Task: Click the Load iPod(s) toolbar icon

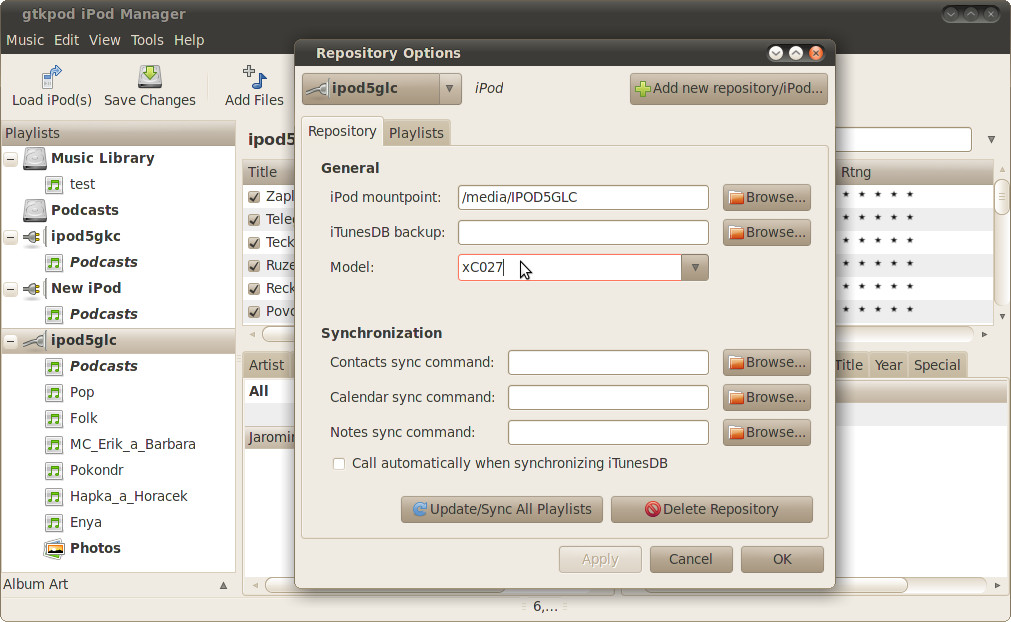Action: click(x=52, y=76)
